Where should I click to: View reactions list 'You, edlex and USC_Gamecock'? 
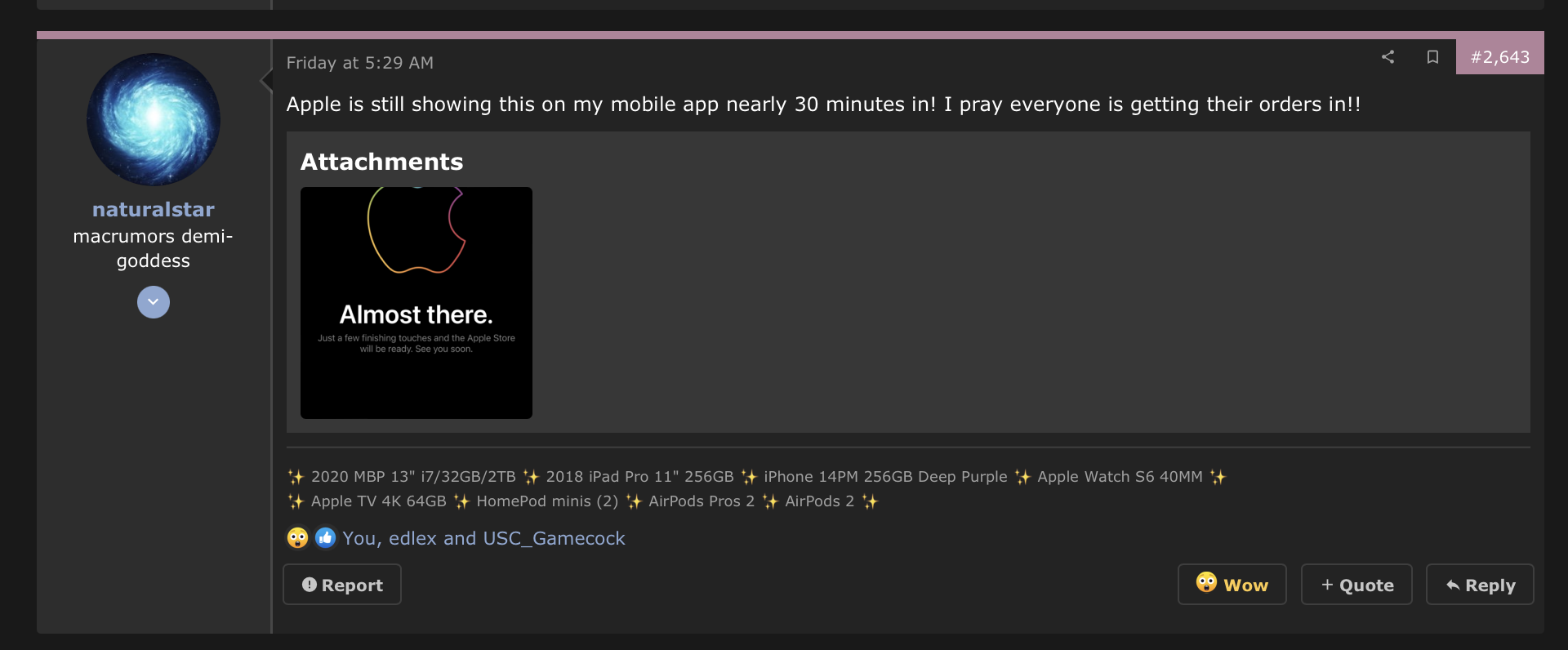[x=483, y=538]
